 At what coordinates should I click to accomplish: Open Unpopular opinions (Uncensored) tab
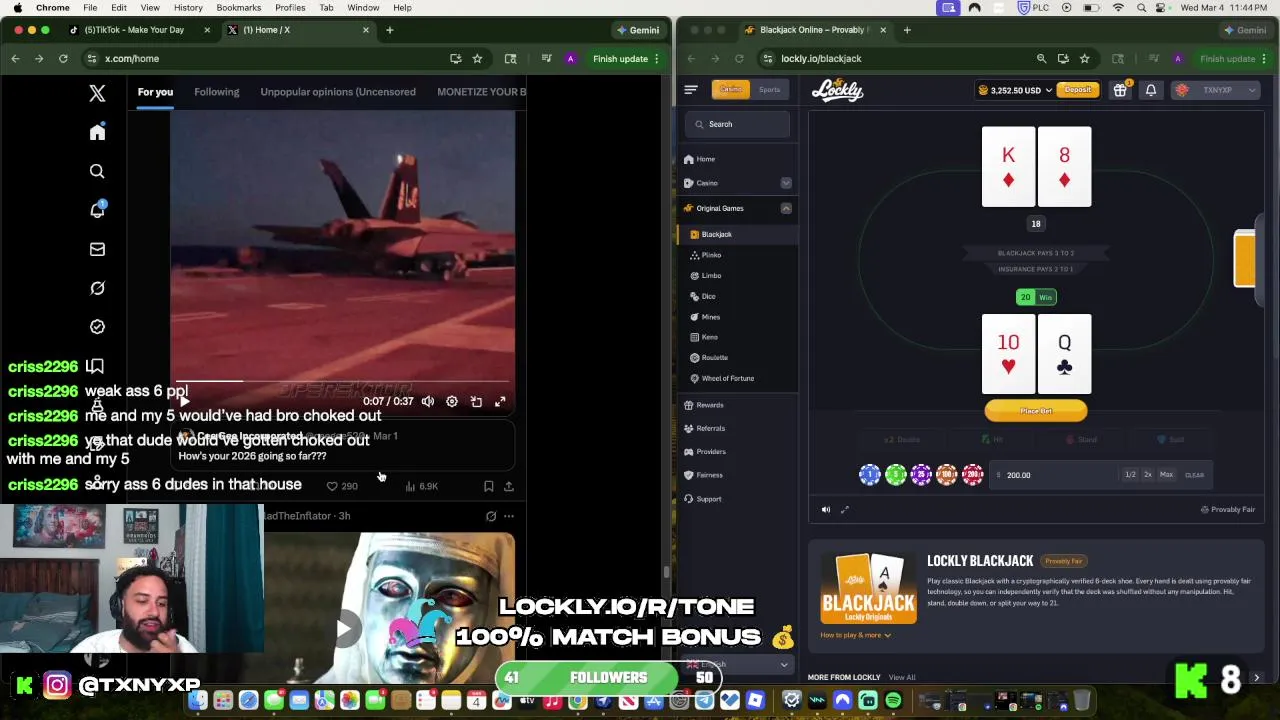(338, 92)
